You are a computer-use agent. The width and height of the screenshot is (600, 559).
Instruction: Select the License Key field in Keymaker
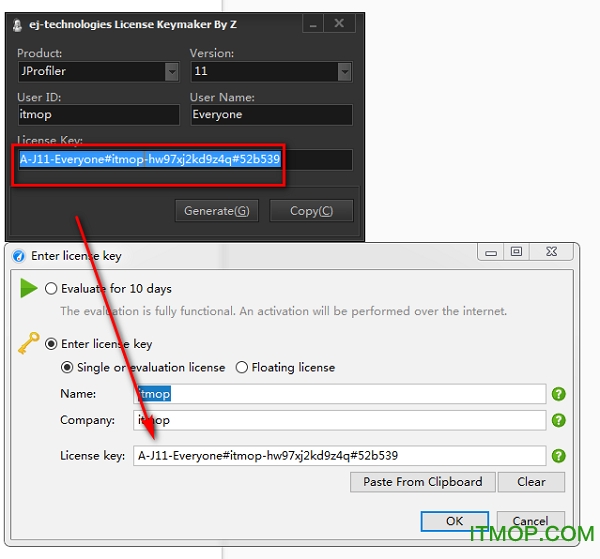[x=185, y=160]
